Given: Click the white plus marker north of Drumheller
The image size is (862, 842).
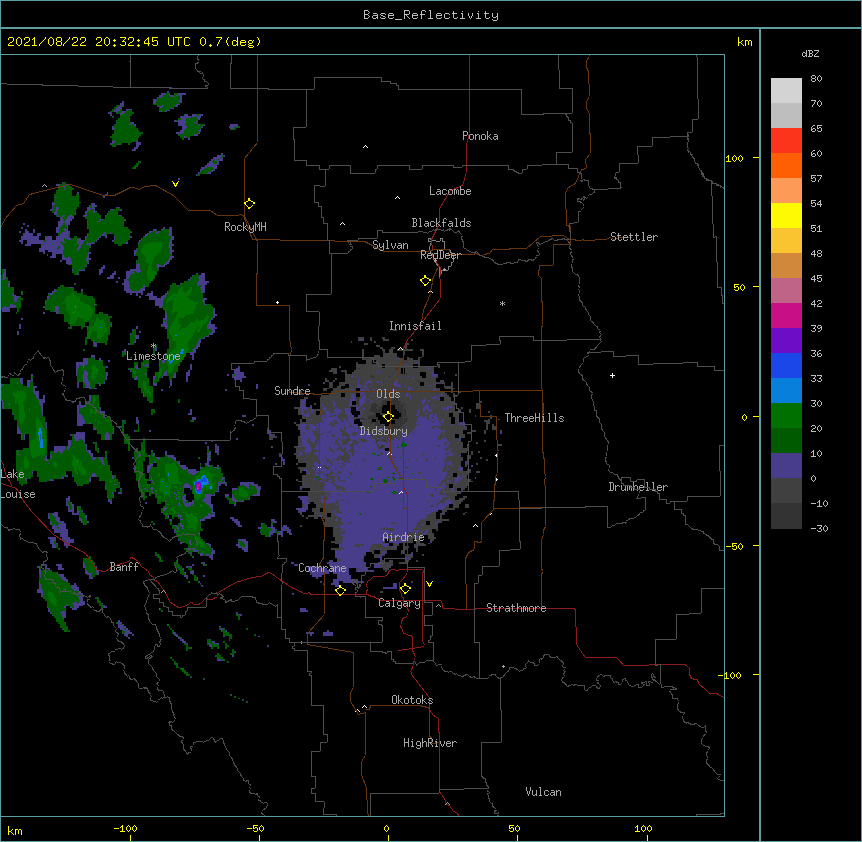Looking at the screenshot, I should coord(612,375).
